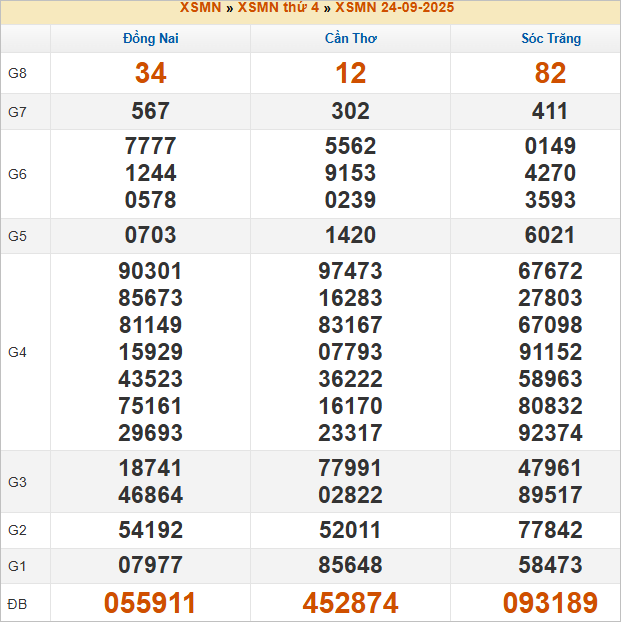
Task: Select Sóc Trăng special prize 093189
Action: pyautogui.click(x=550, y=603)
